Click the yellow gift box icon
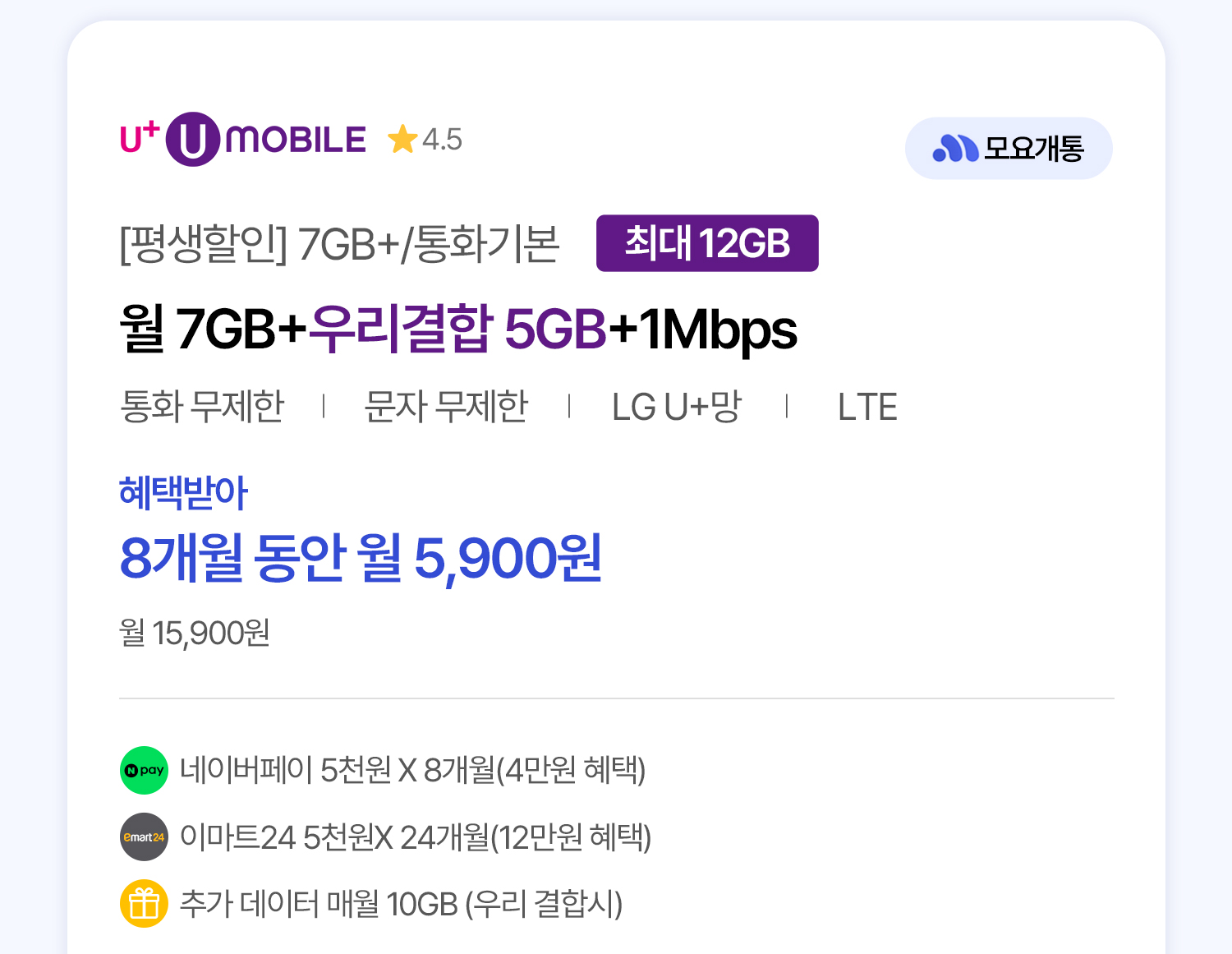 tap(144, 903)
